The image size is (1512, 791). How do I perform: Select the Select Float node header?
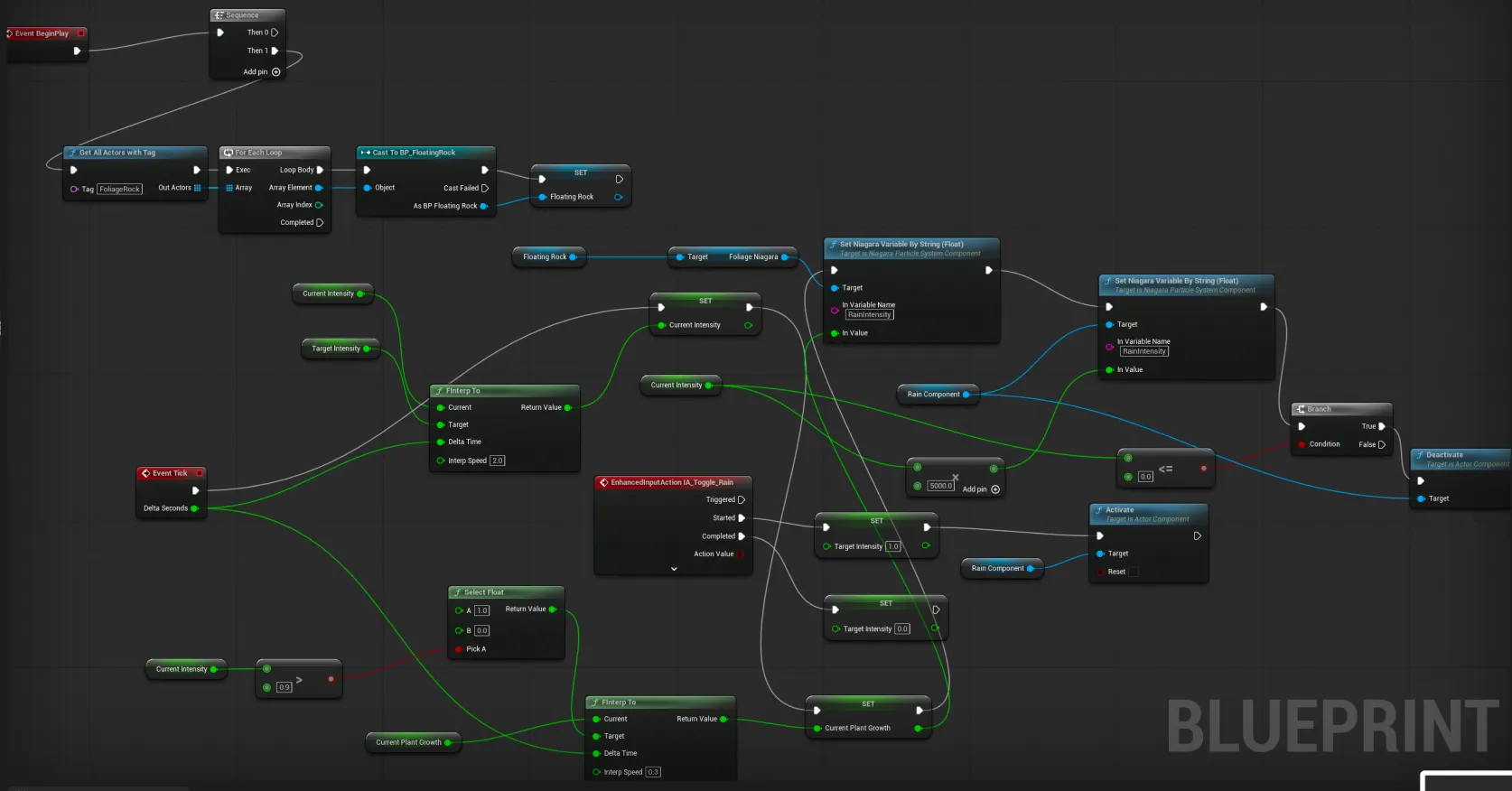point(507,592)
